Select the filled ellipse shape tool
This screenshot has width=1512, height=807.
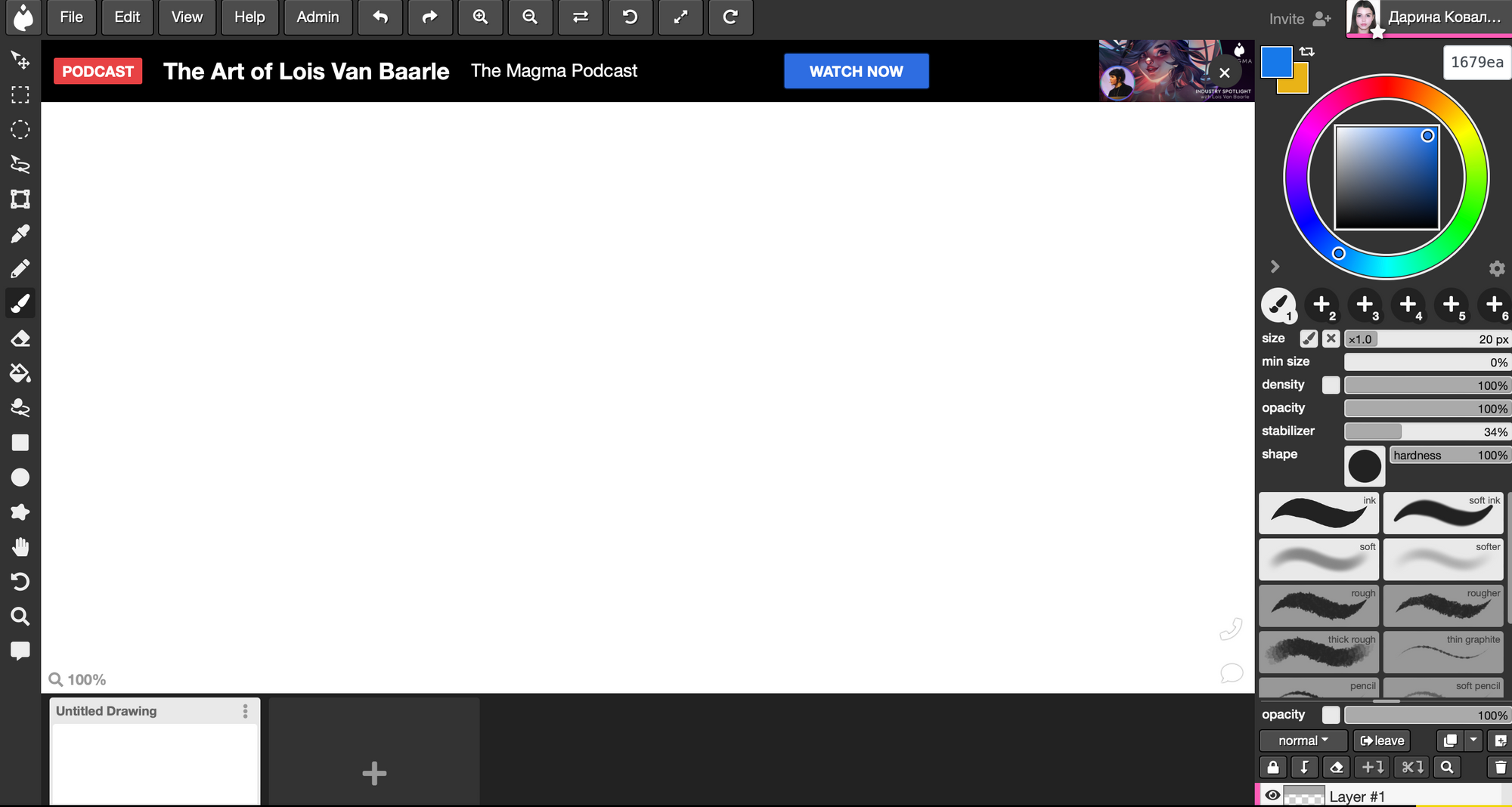[x=20, y=478]
